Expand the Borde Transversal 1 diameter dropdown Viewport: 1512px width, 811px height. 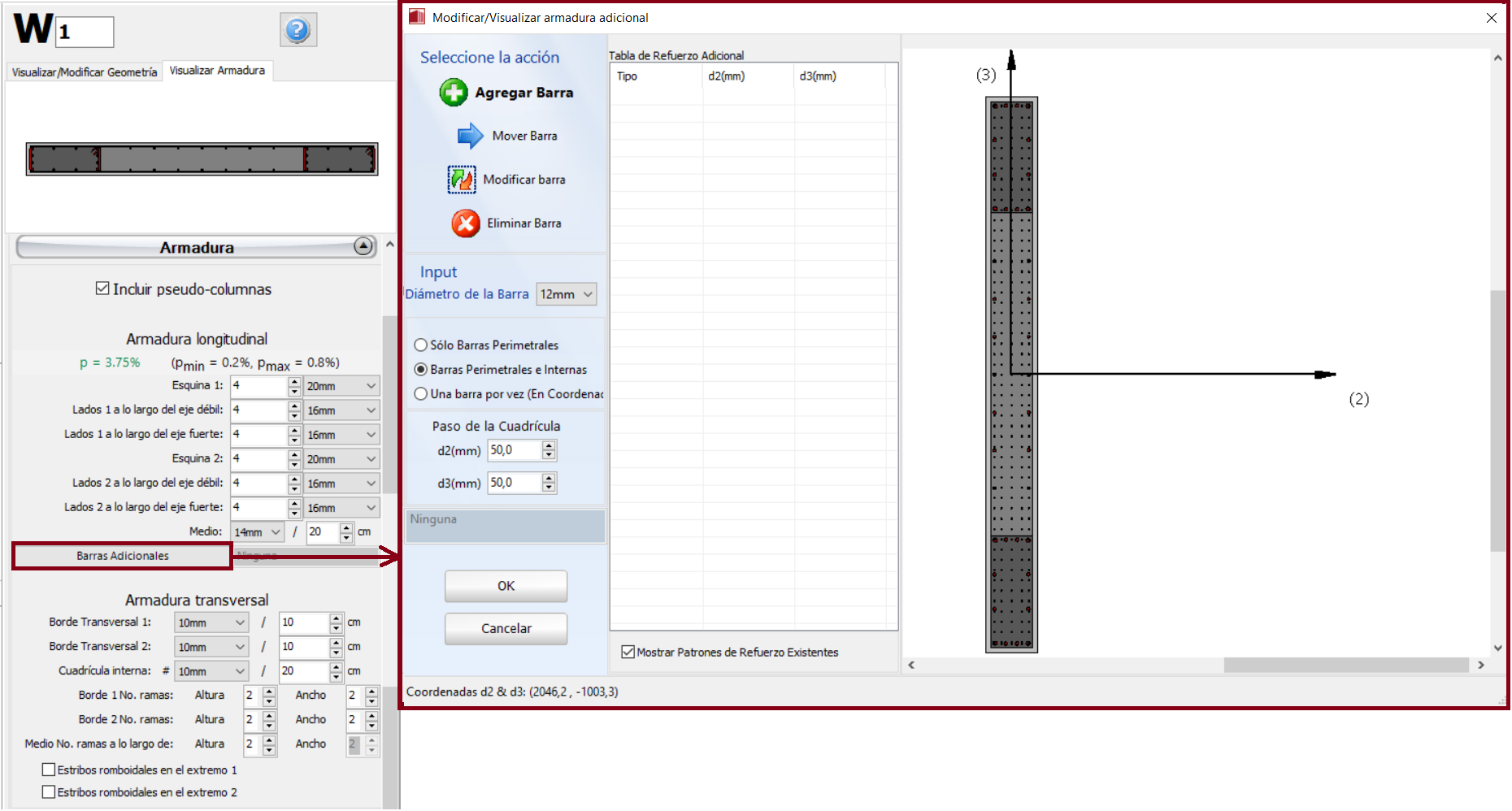point(211,622)
